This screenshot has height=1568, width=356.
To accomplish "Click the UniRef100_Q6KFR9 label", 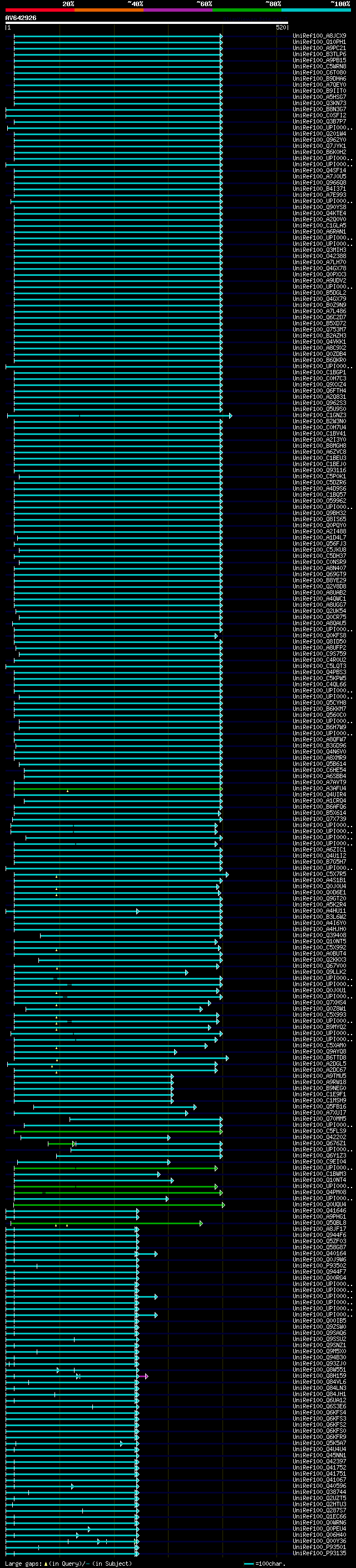I will (x=319, y=1437).
